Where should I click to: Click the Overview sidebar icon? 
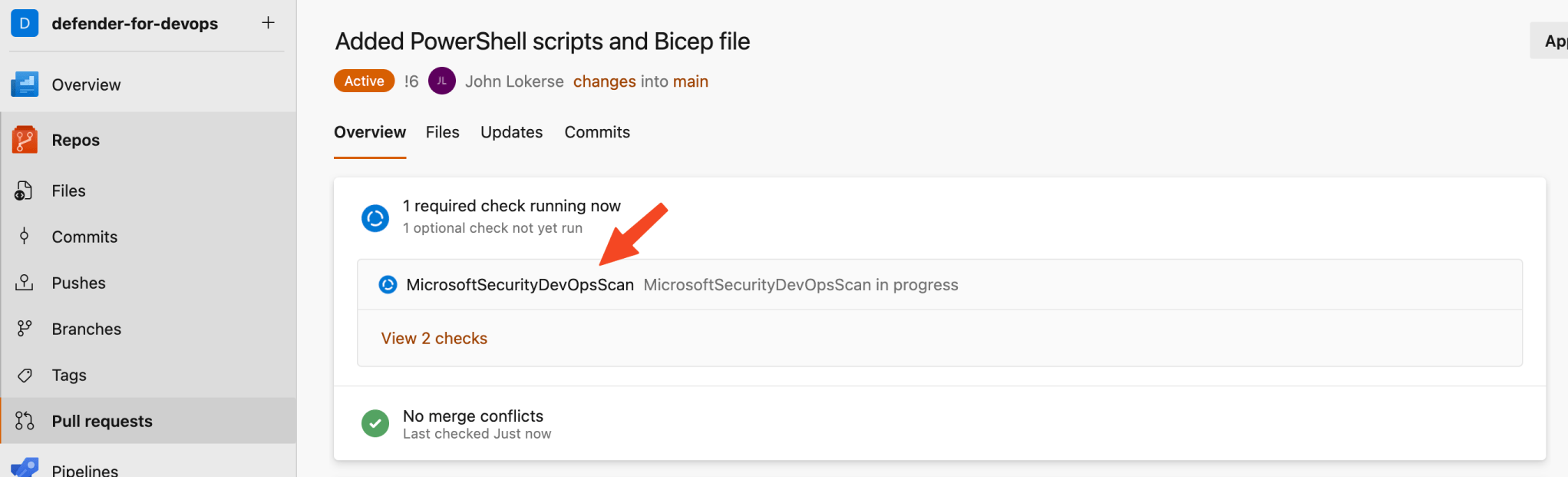25,84
